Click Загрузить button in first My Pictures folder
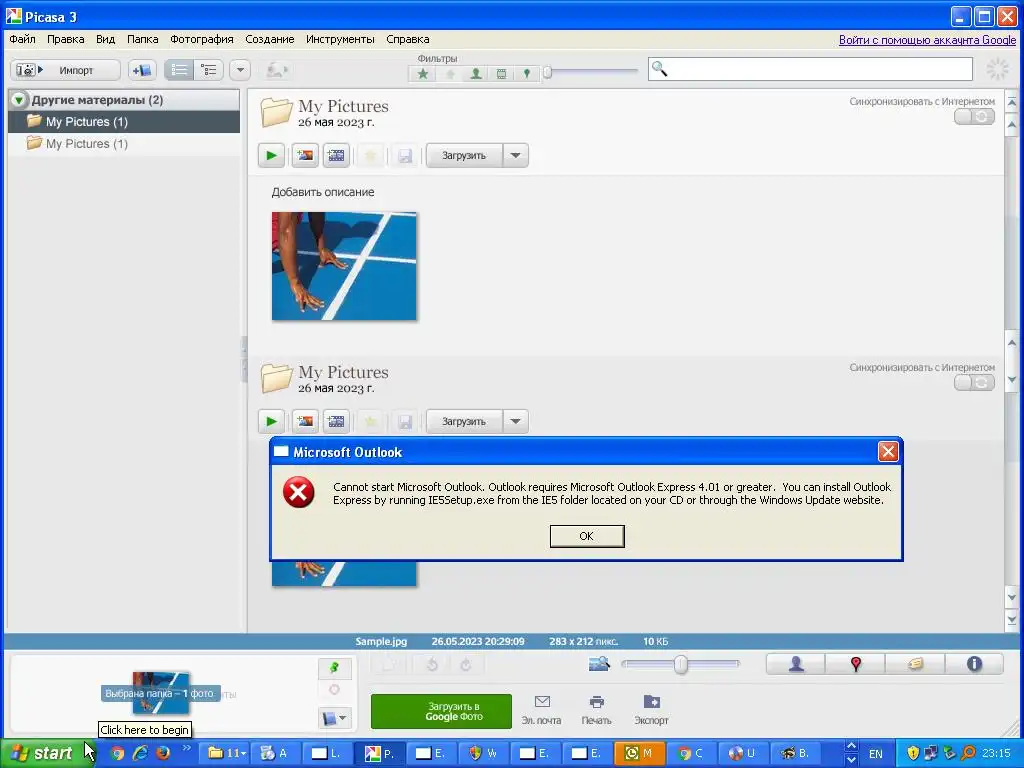The width and height of the screenshot is (1024, 768). pyautogui.click(x=464, y=155)
